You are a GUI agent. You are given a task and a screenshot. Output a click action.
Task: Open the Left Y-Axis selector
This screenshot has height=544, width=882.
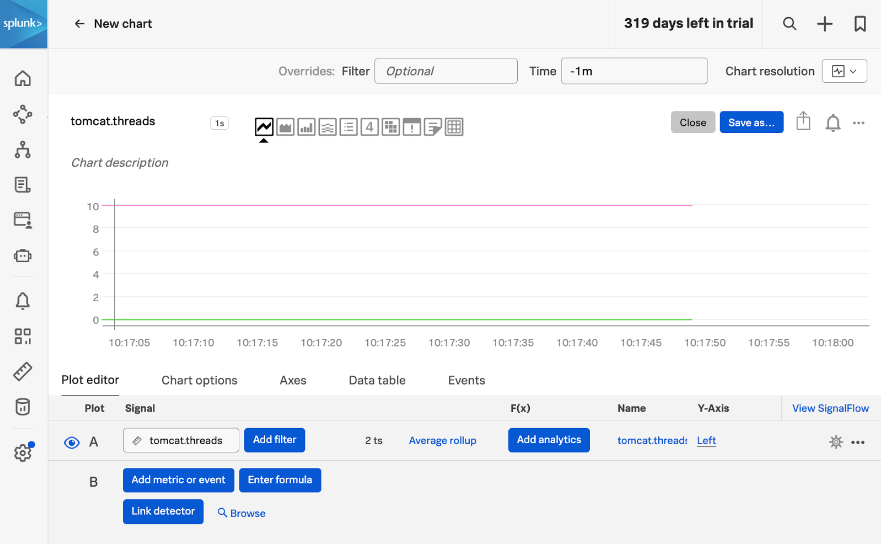click(706, 441)
